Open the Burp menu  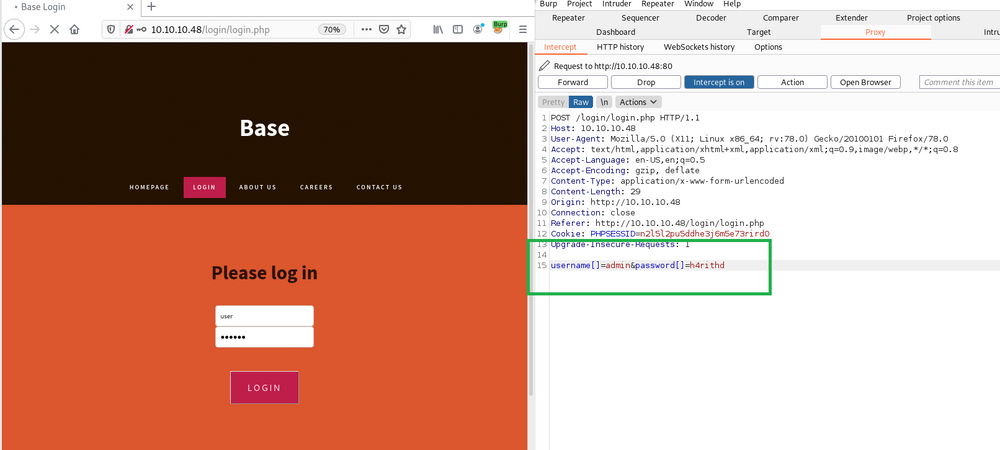click(x=548, y=4)
